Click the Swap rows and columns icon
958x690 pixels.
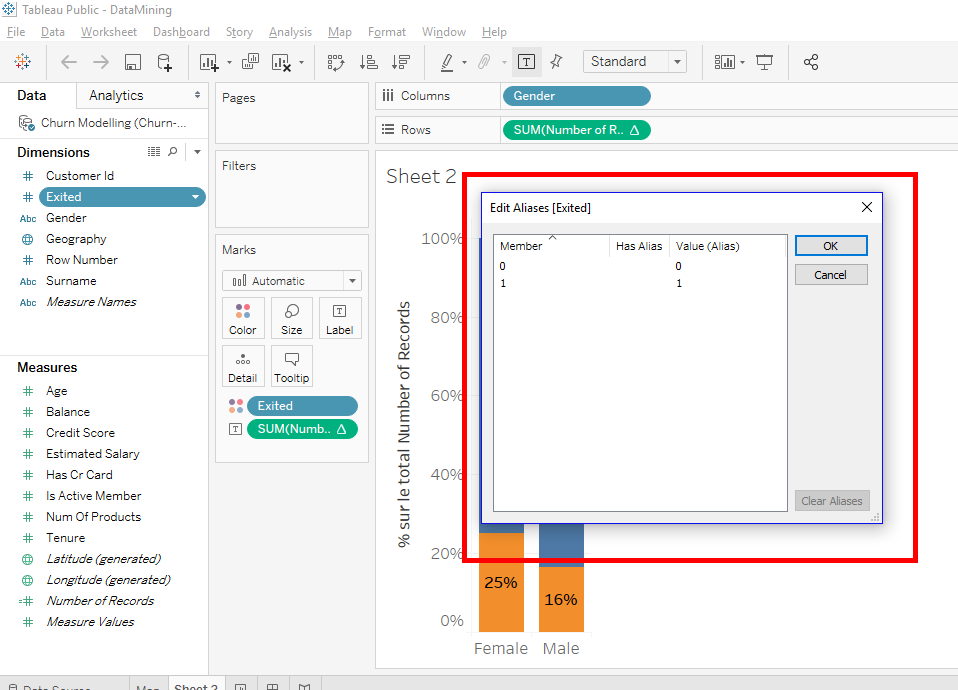[x=336, y=62]
